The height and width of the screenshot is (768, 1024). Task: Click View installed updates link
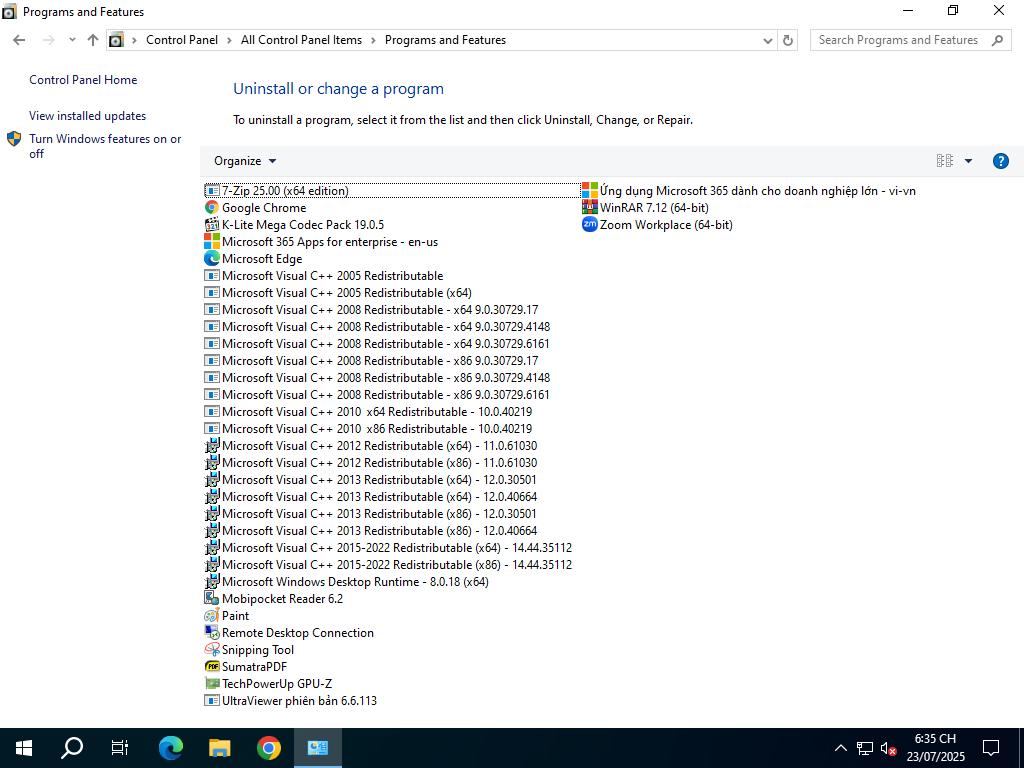(87, 116)
